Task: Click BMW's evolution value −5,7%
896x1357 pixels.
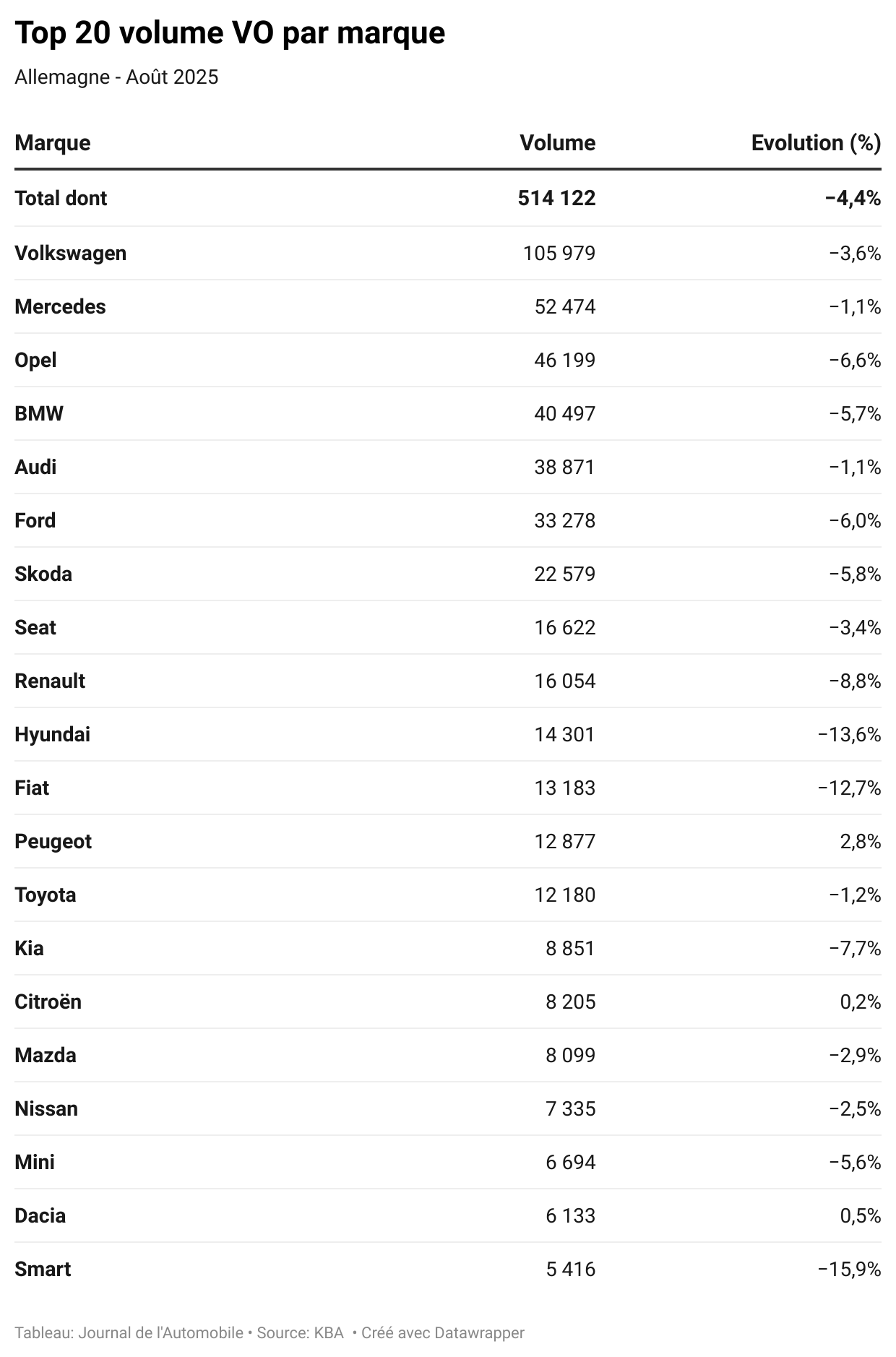Action: (855, 414)
